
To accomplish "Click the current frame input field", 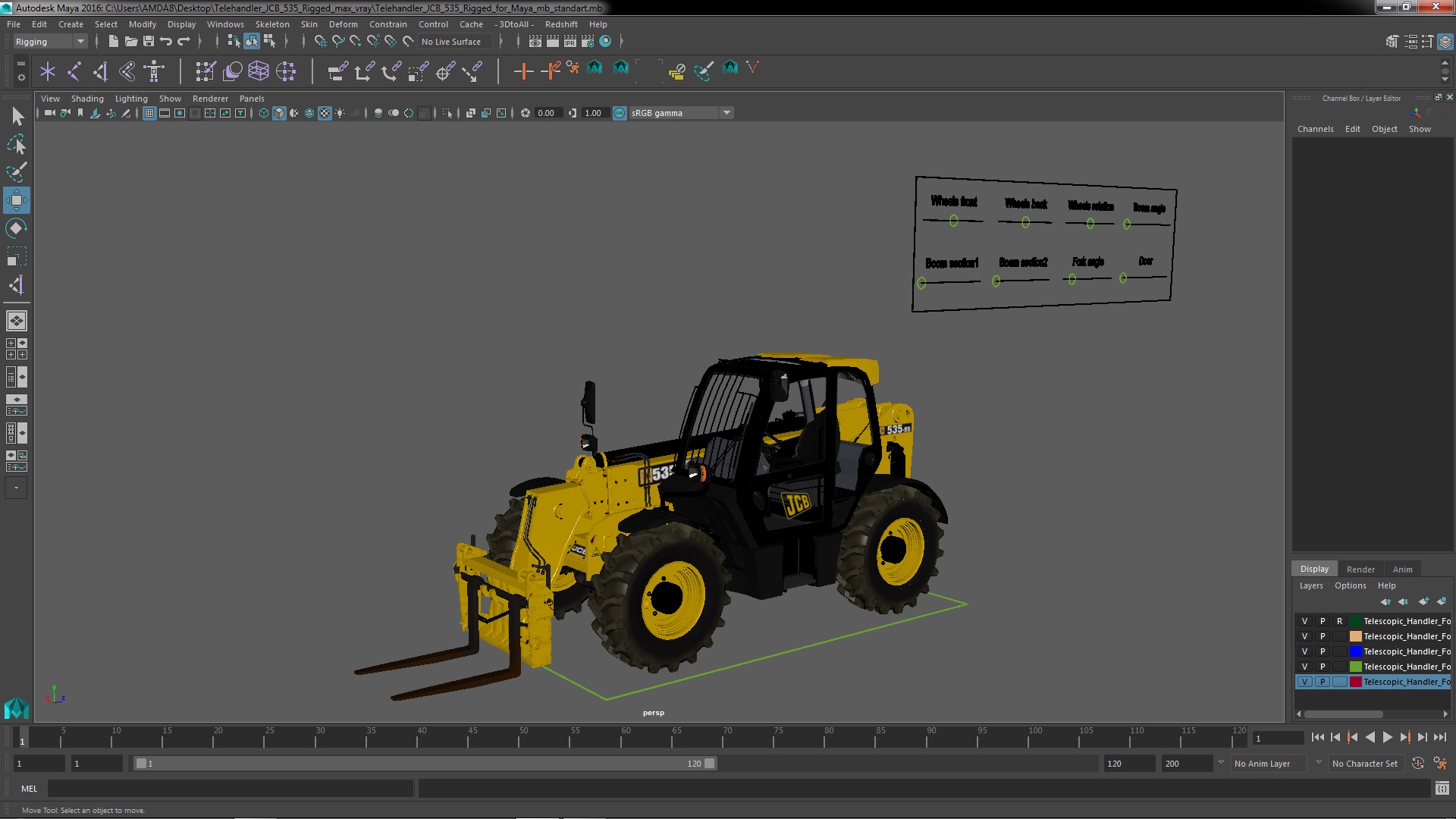I will [x=1278, y=738].
